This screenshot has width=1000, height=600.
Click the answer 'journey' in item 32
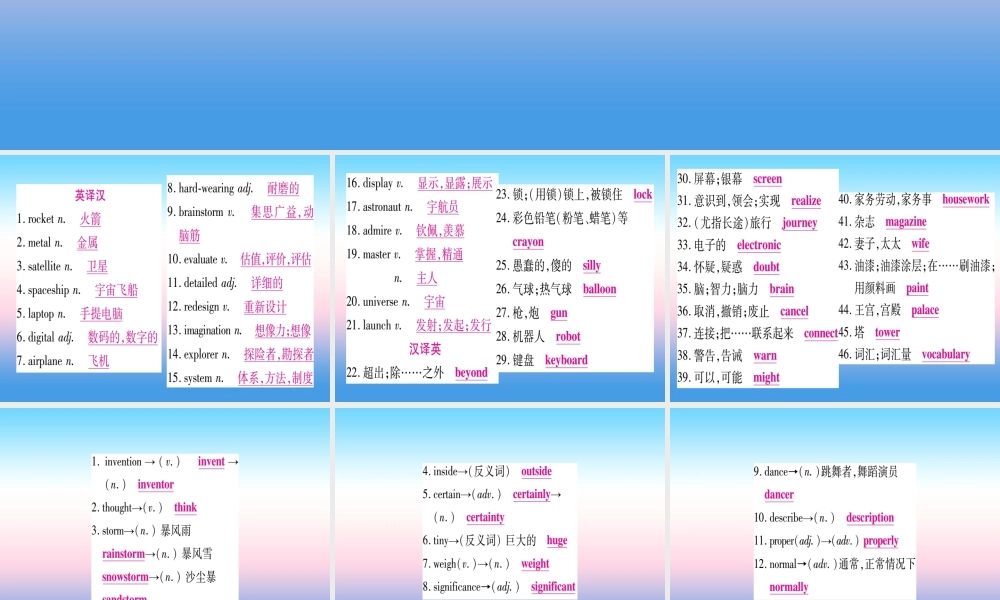pyautogui.click(x=800, y=223)
